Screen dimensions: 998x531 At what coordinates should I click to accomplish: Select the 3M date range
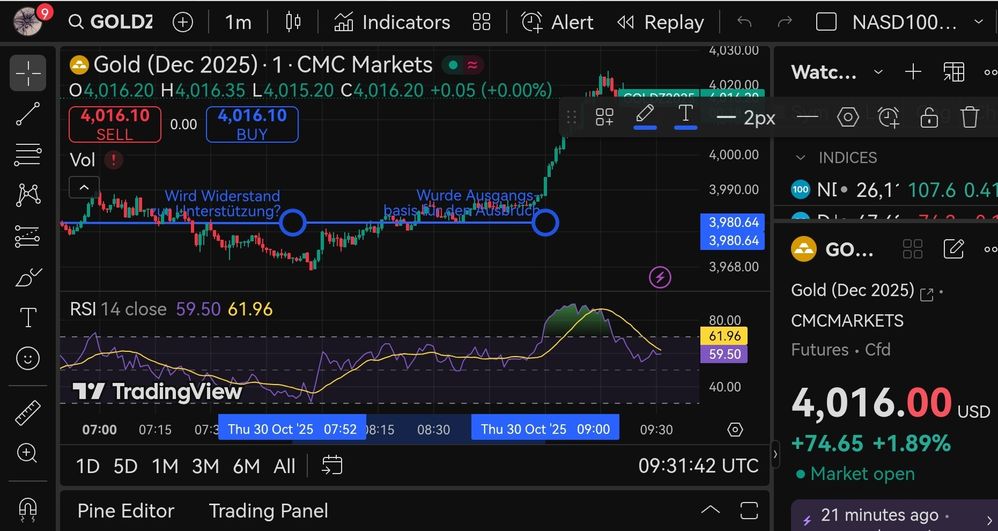pyautogui.click(x=206, y=467)
